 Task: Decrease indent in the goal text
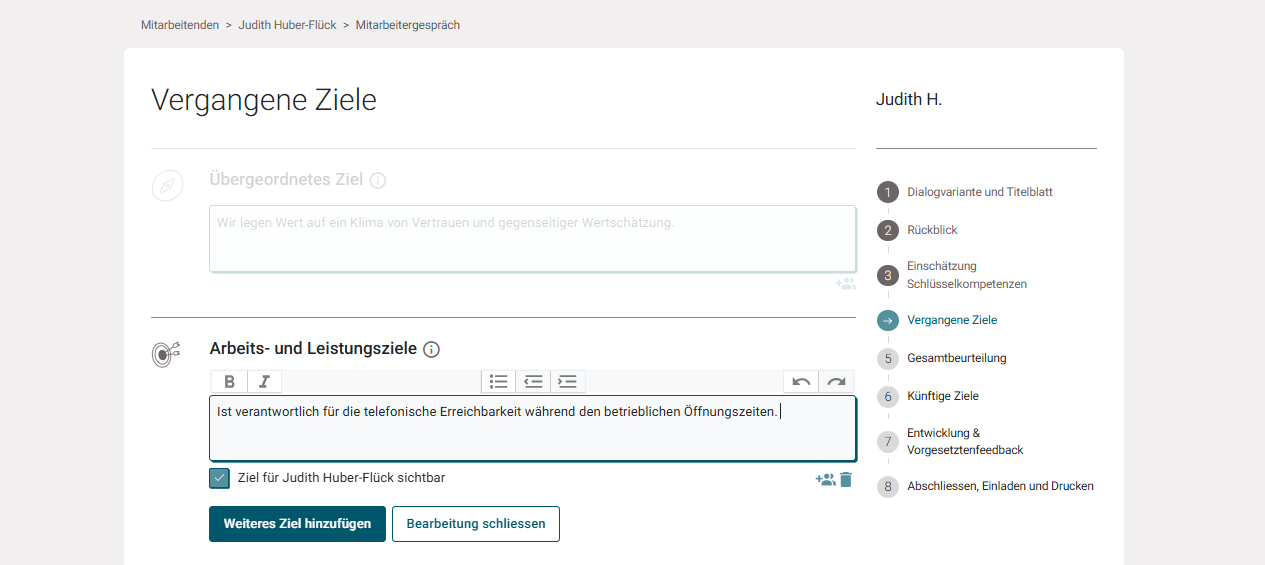pos(533,381)
